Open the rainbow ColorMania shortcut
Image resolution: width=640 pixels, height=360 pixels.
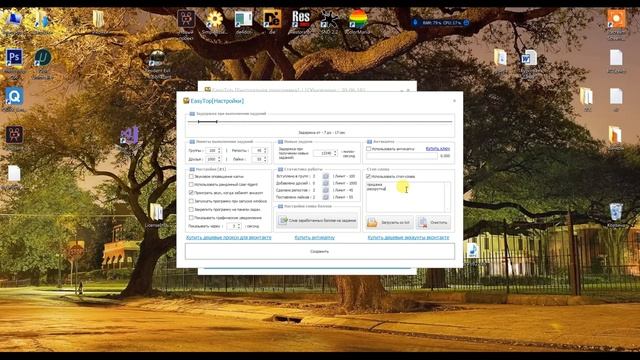point(358,19)
